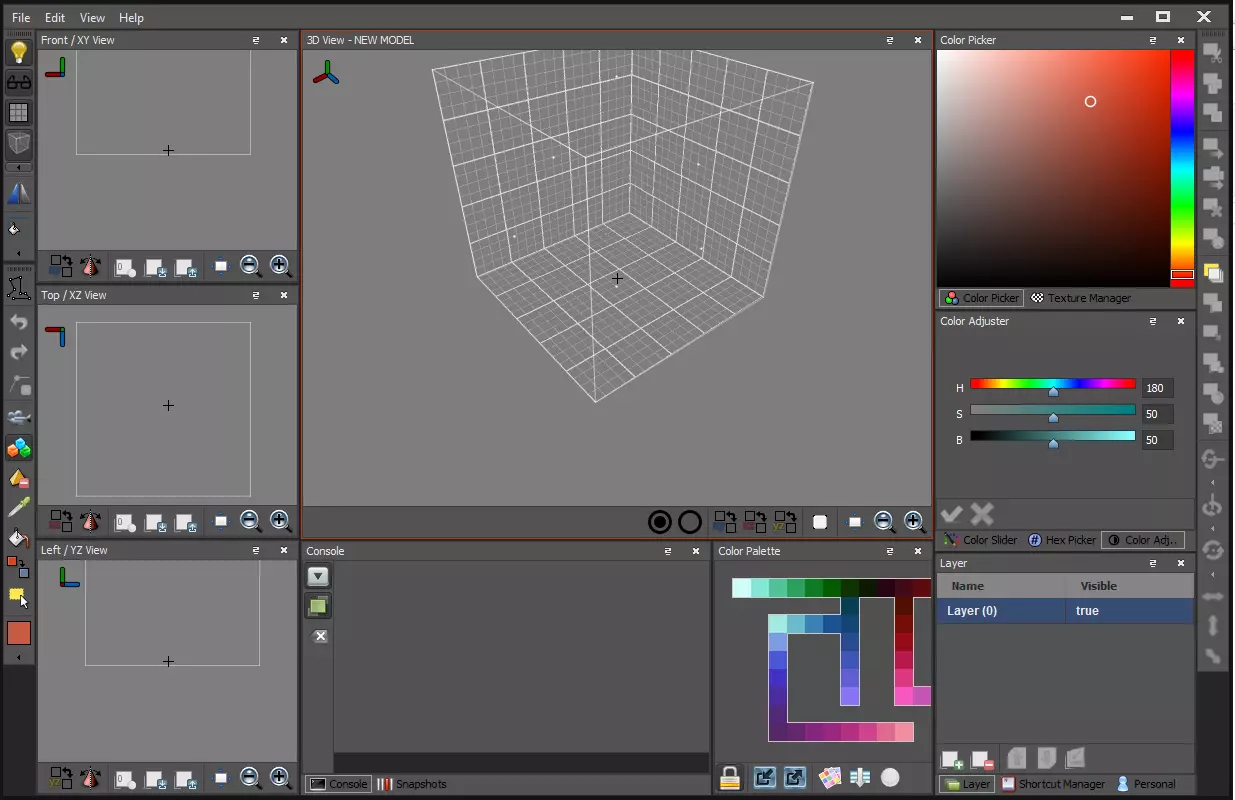
Task: Click the glasses icon in left toolbar
Action: tap(18, 82)
